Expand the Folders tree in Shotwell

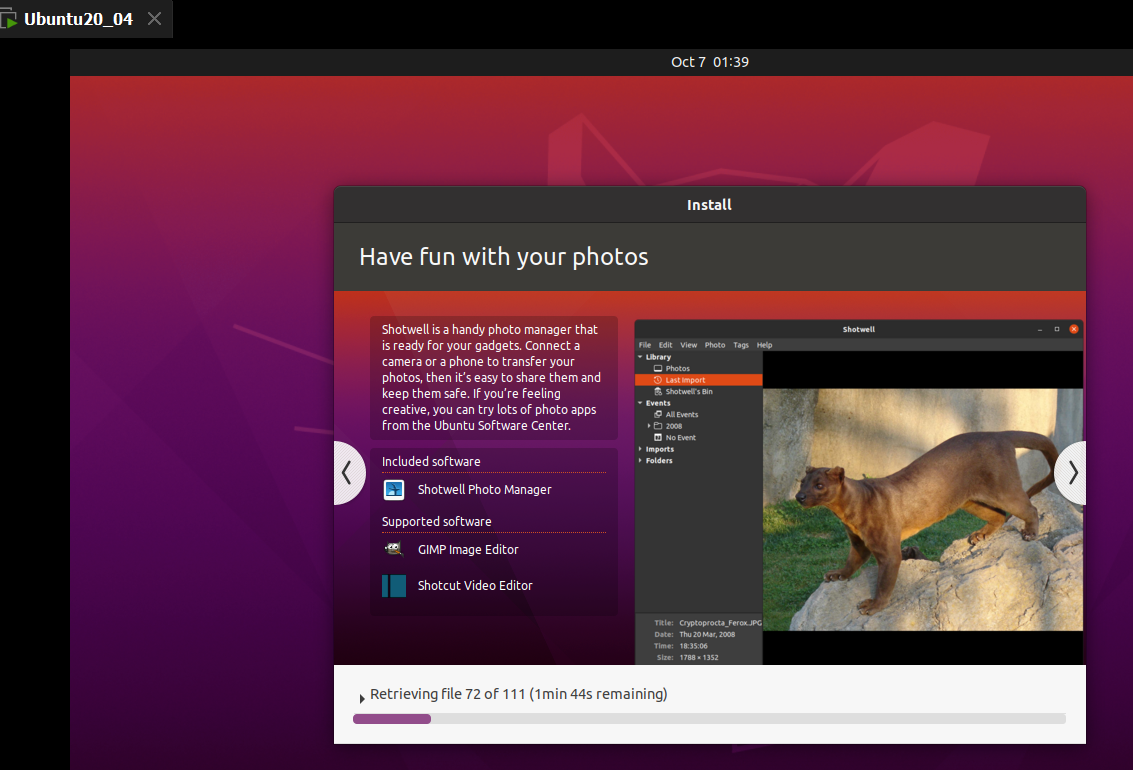(x=640, y=461)
